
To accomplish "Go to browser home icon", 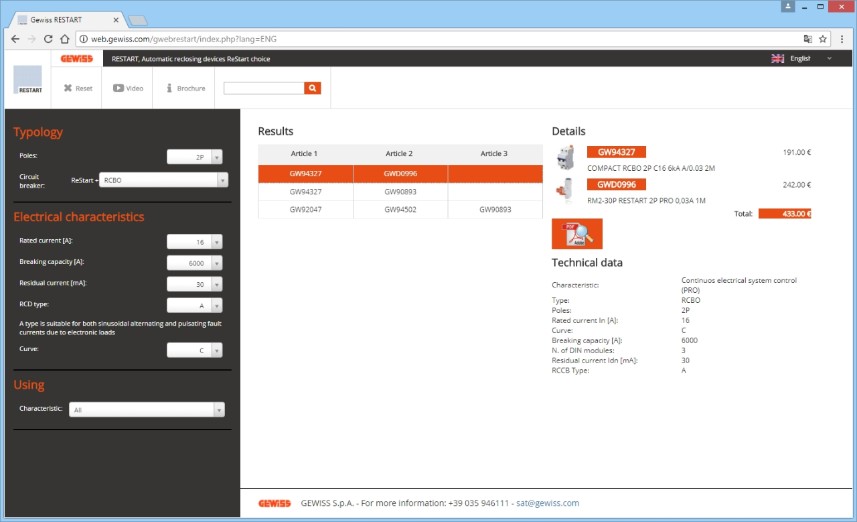I will pos(64,39).
